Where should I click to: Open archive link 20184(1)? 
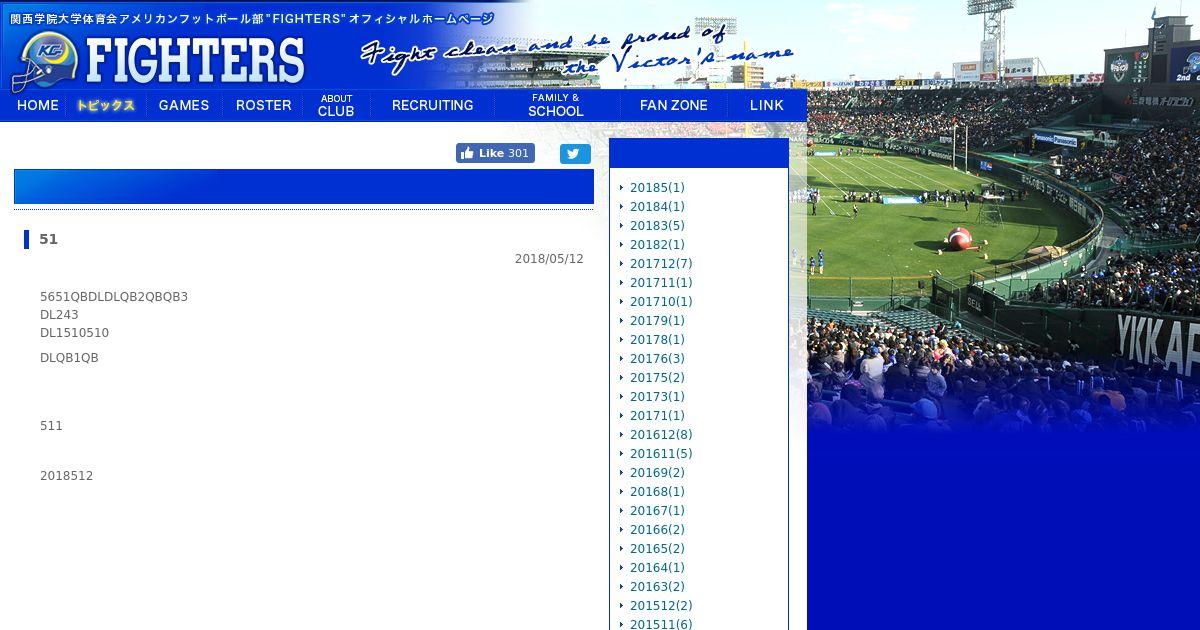(657, 207)
